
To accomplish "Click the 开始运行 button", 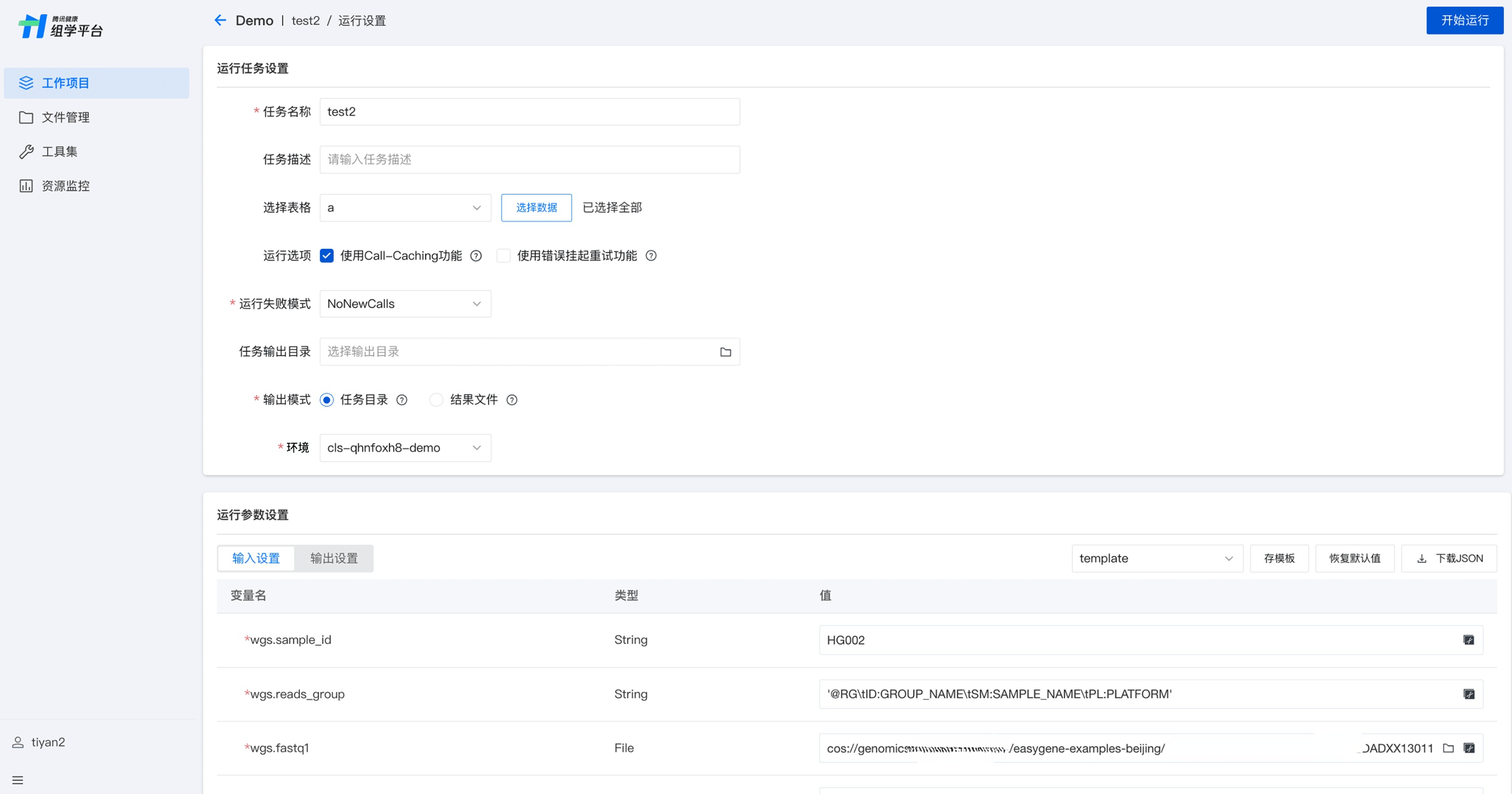I will click(1464, 20).
